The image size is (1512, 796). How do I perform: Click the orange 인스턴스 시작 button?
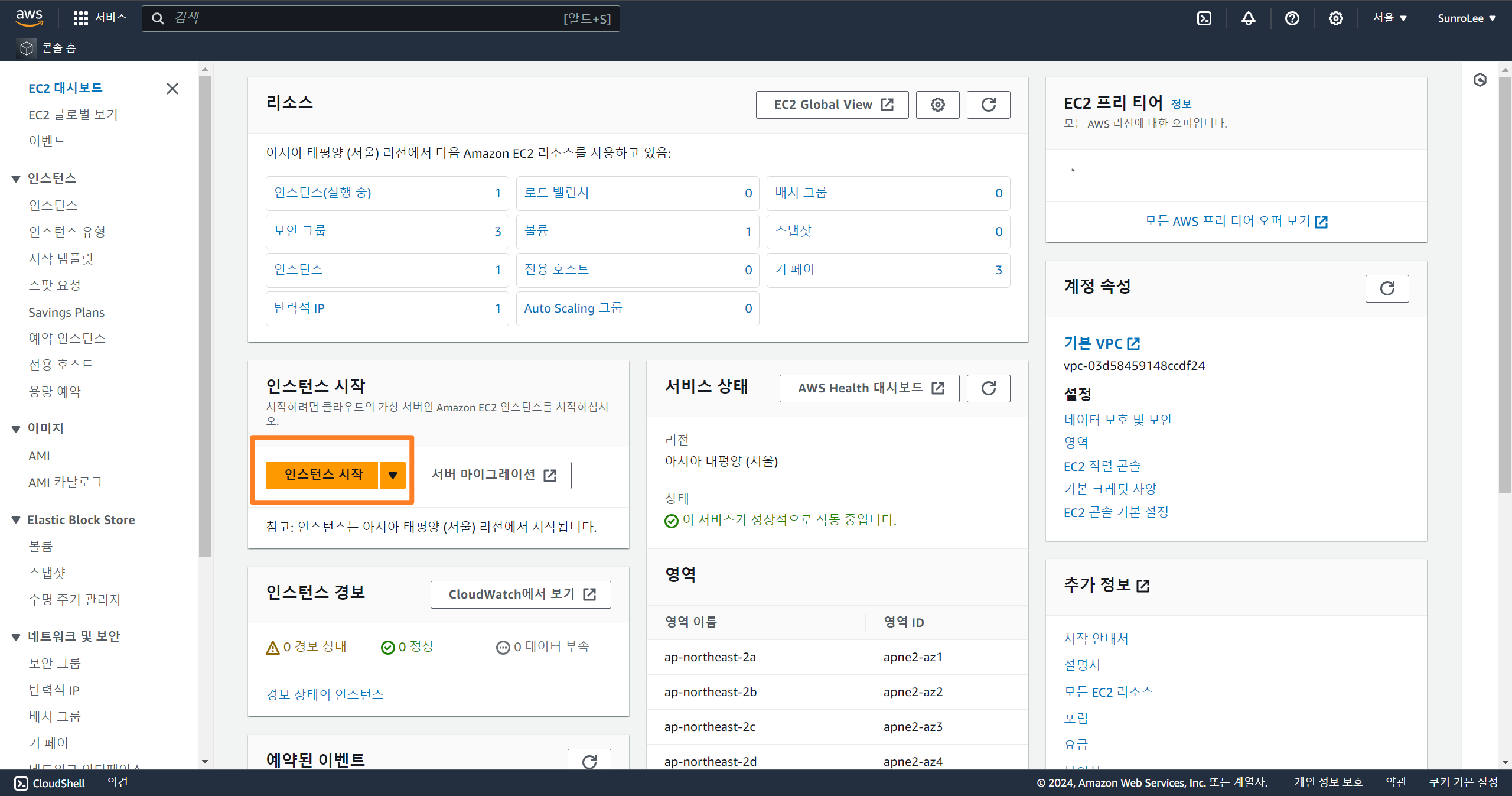click(x=322, y=475)
